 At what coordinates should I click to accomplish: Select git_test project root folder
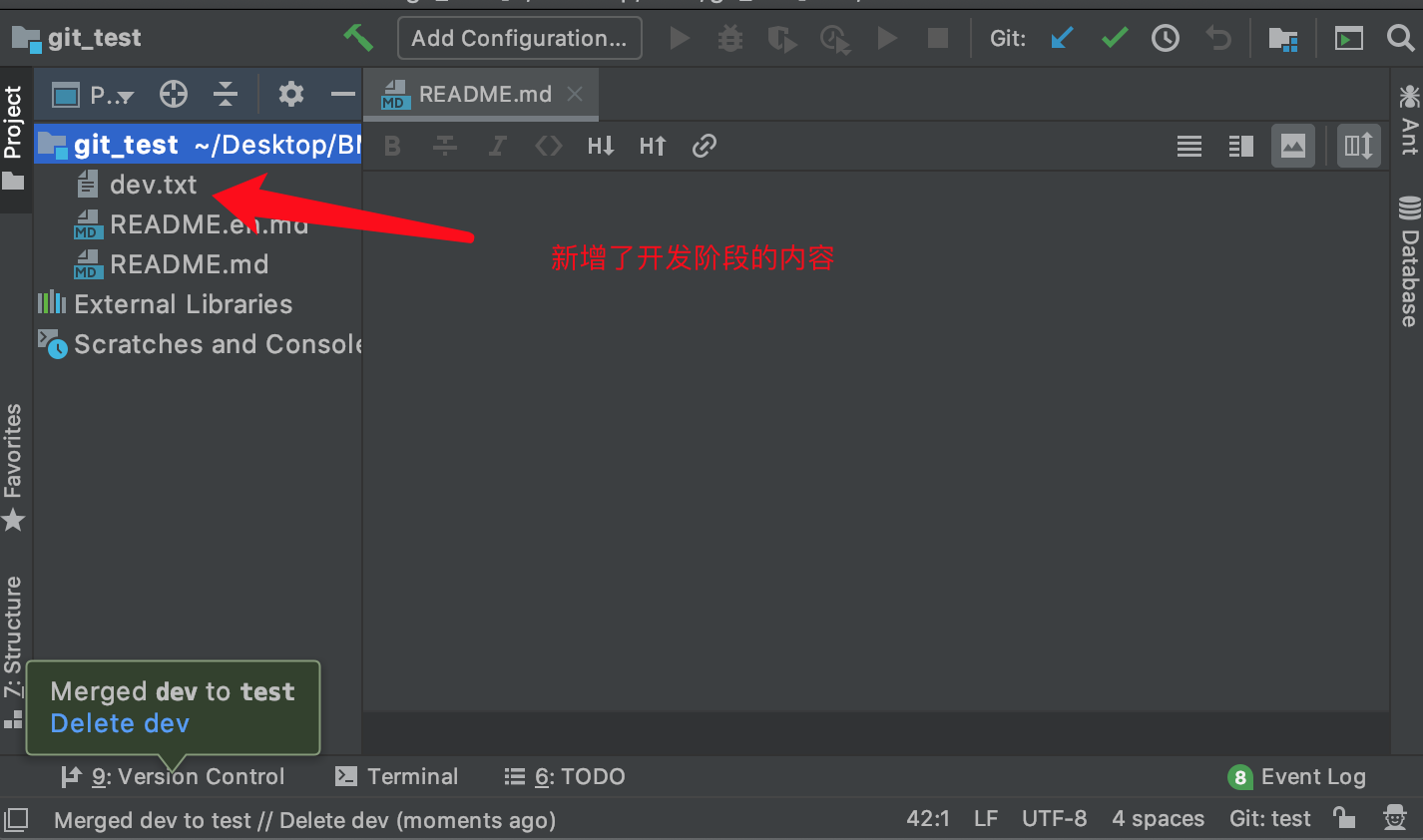[x=198, y=145]
